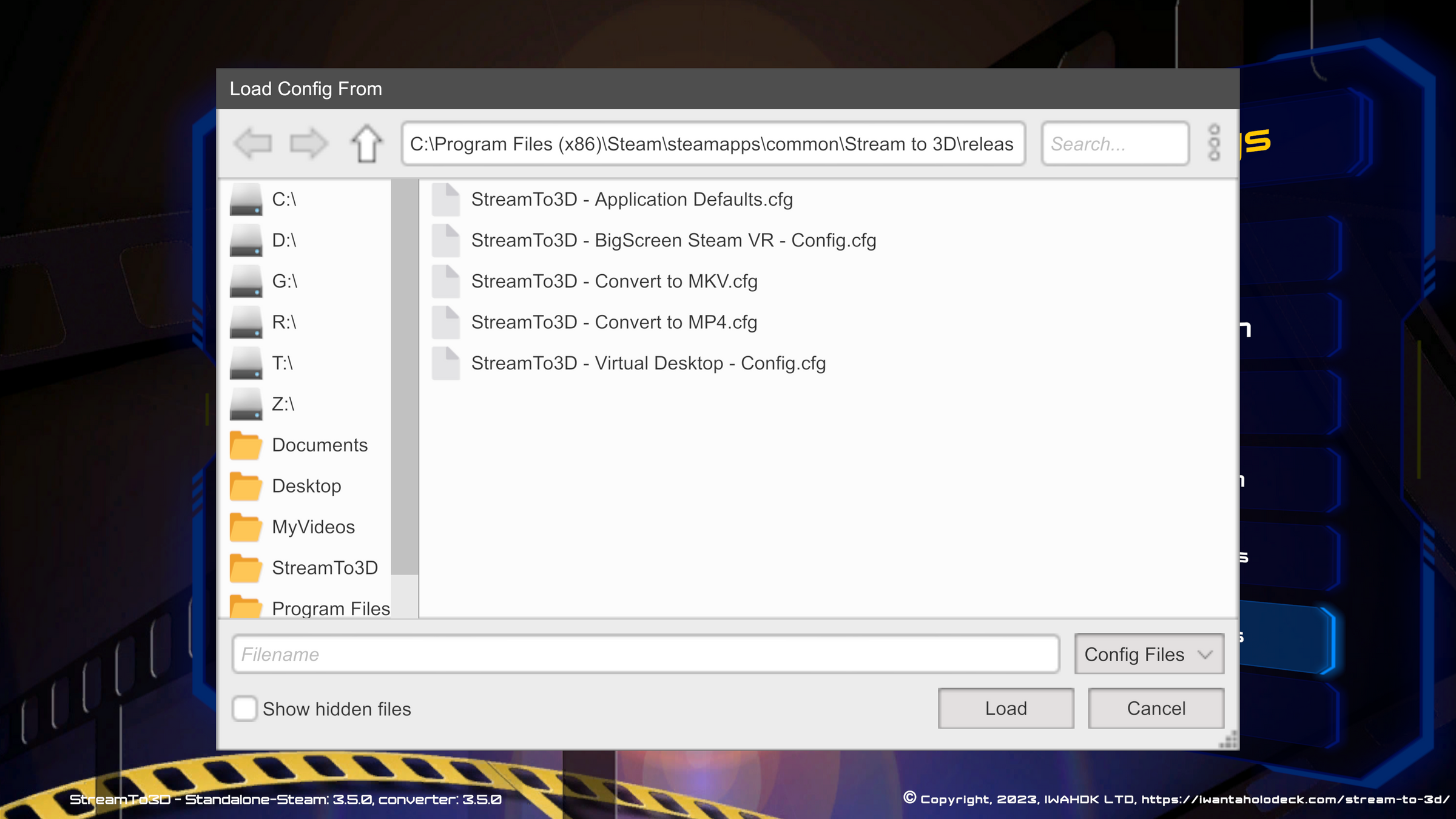Open the three-dot options menu beside Search
The image size is (1456, 819).
pos(1213,143)
